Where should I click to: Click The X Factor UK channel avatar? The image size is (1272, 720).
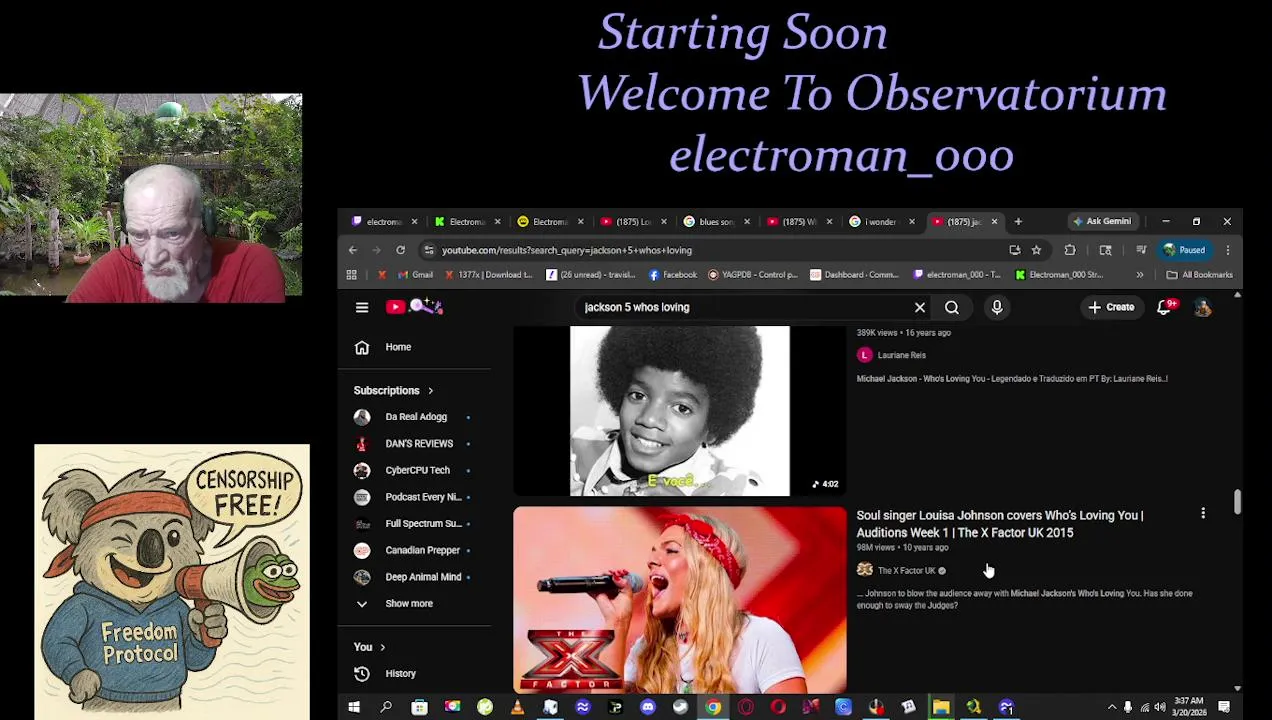coord(865,570)
